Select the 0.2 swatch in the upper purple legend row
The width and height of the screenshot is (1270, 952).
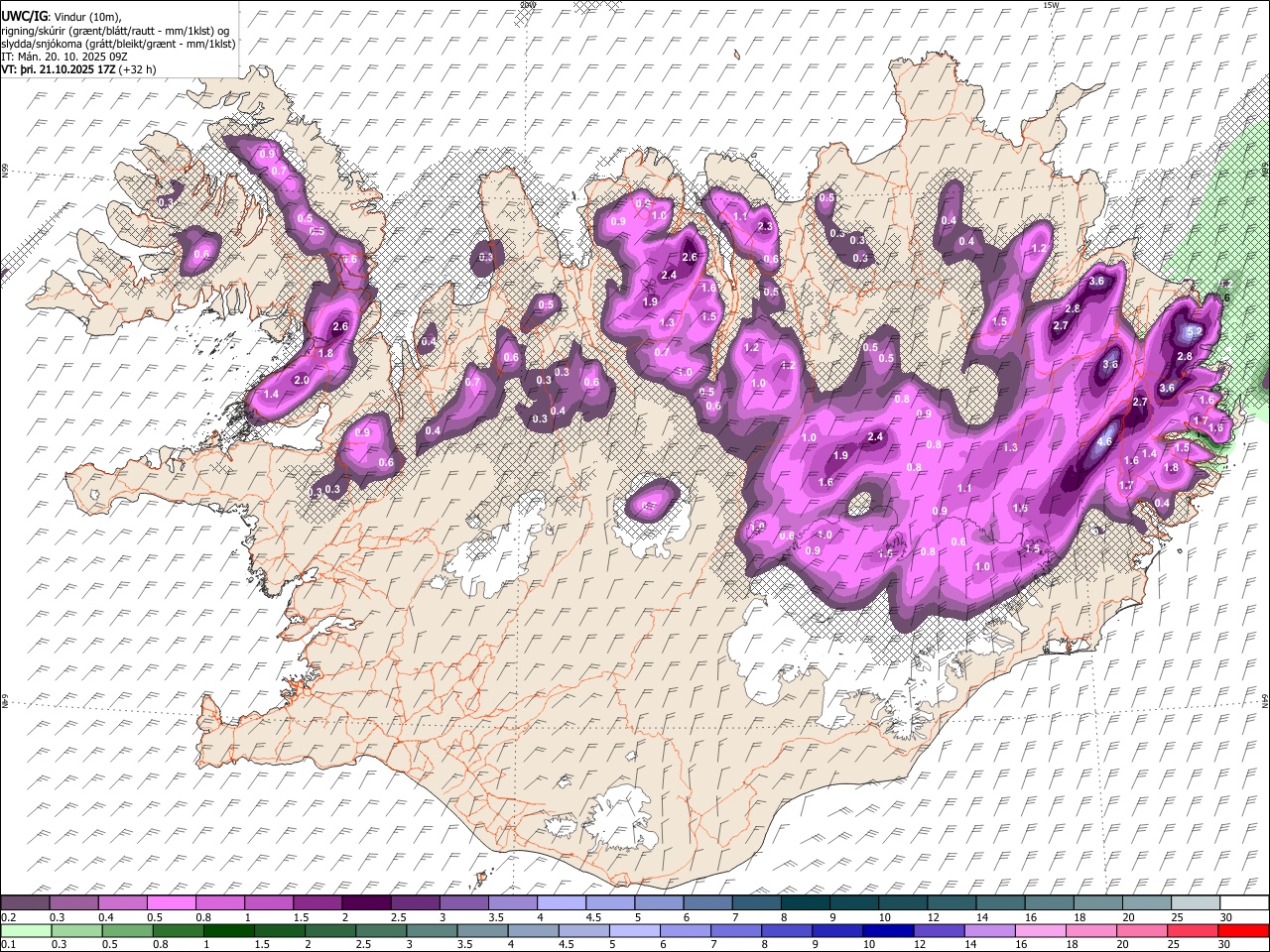[x=27, y=902]
